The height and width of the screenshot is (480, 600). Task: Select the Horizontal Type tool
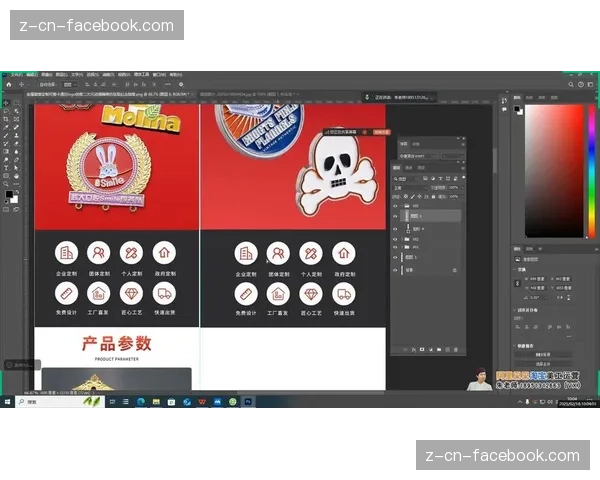click(x=7, y=168)
